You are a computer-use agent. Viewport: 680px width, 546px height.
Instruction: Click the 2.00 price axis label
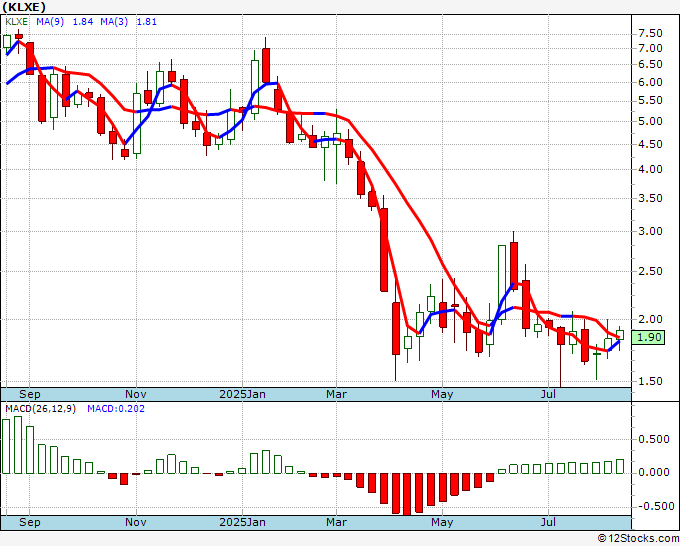pyautogui.click(x=651, y=319)
